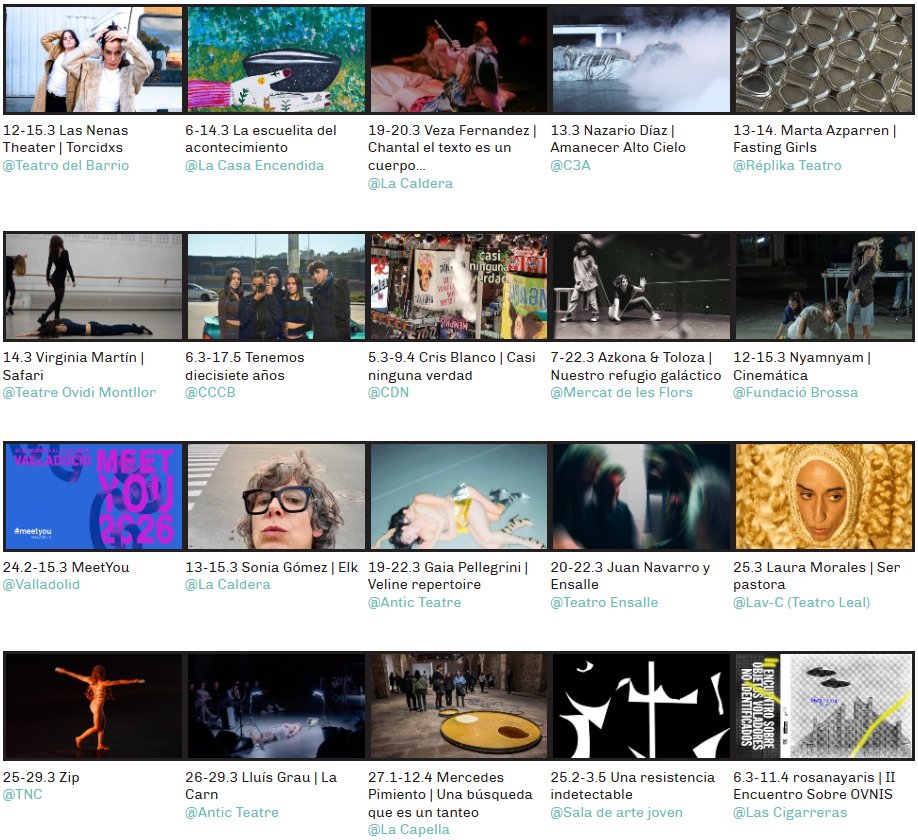Open the Mercedes Pimiento installation thumbnail
The image size is (918, 840).
[459, 706]
